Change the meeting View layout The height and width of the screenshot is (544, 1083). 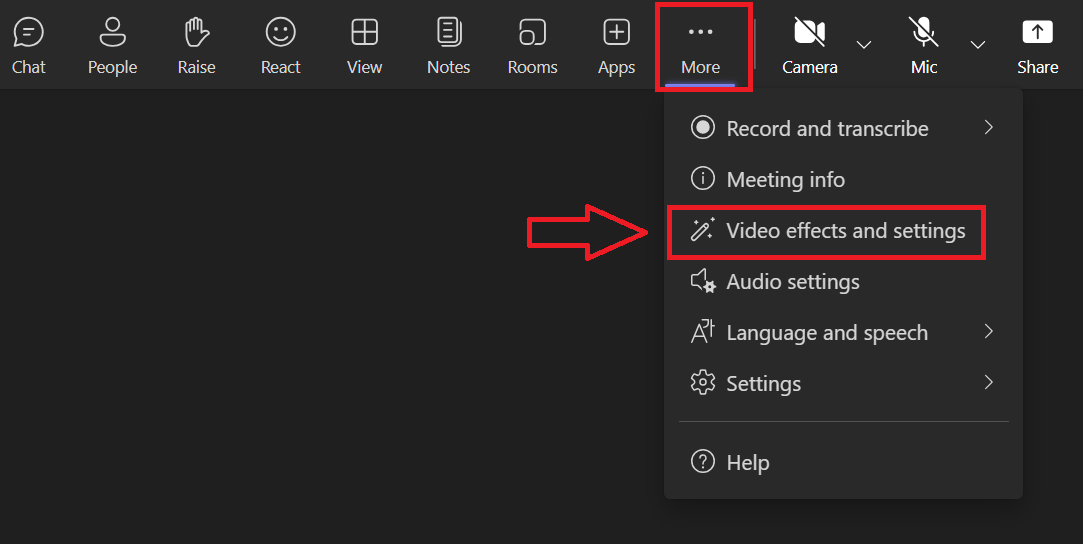click(364, 46)
